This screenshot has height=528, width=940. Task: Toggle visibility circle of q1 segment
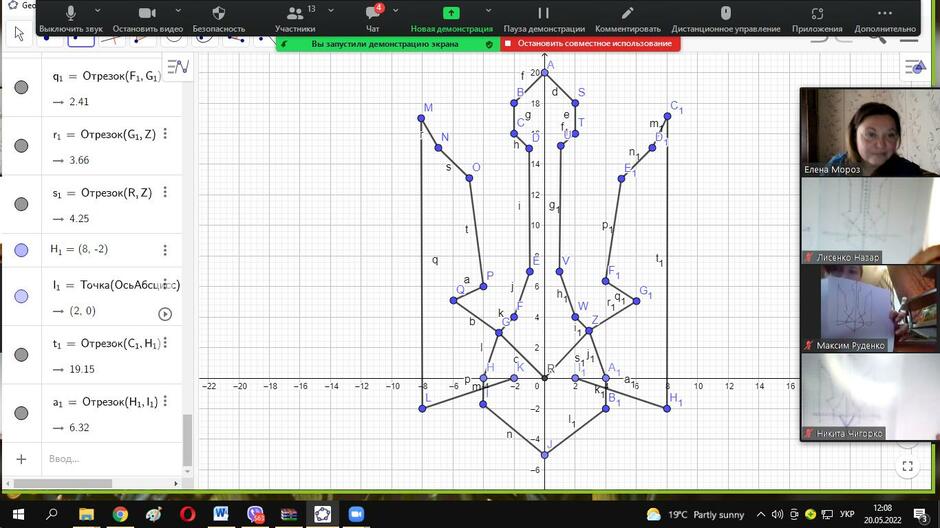21,88
